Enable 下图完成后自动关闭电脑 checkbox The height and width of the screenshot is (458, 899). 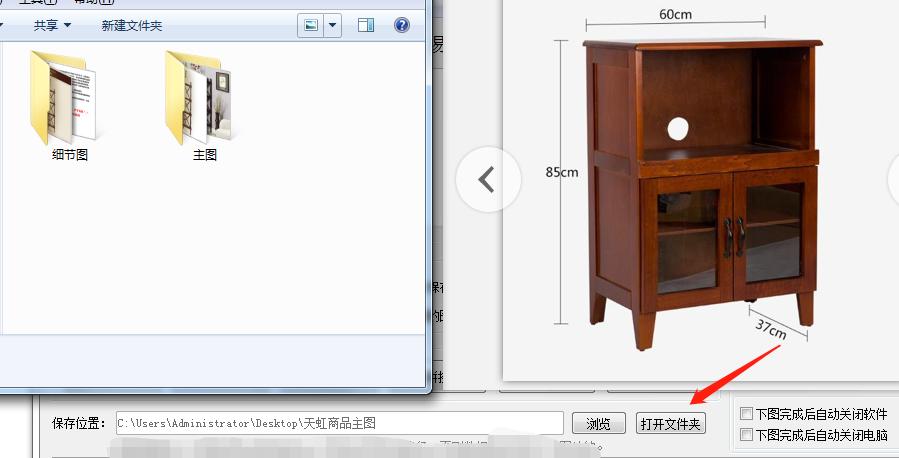(746, 434)
